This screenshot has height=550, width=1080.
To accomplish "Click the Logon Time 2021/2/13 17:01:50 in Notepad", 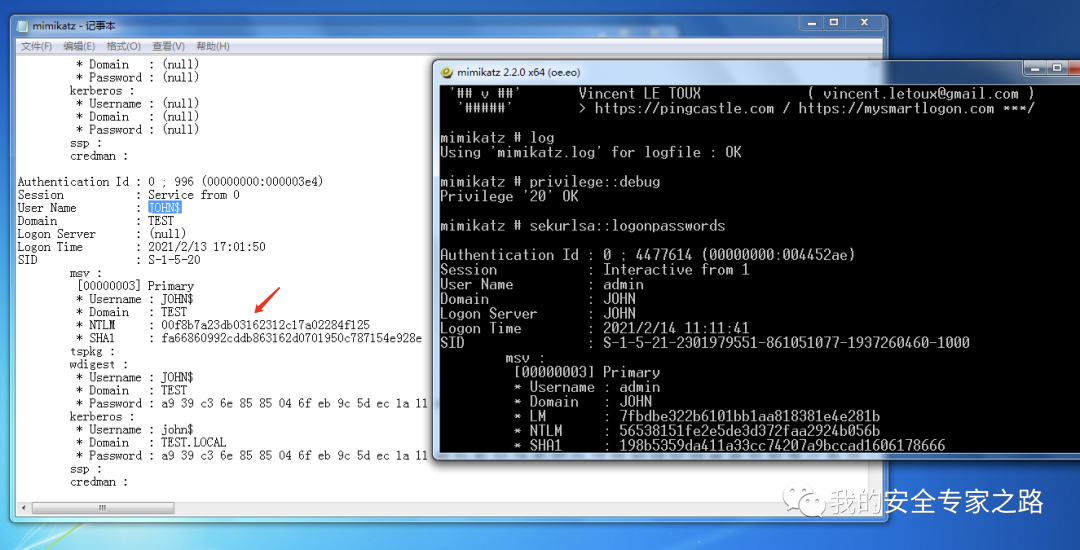I will (x=207, y=247).
